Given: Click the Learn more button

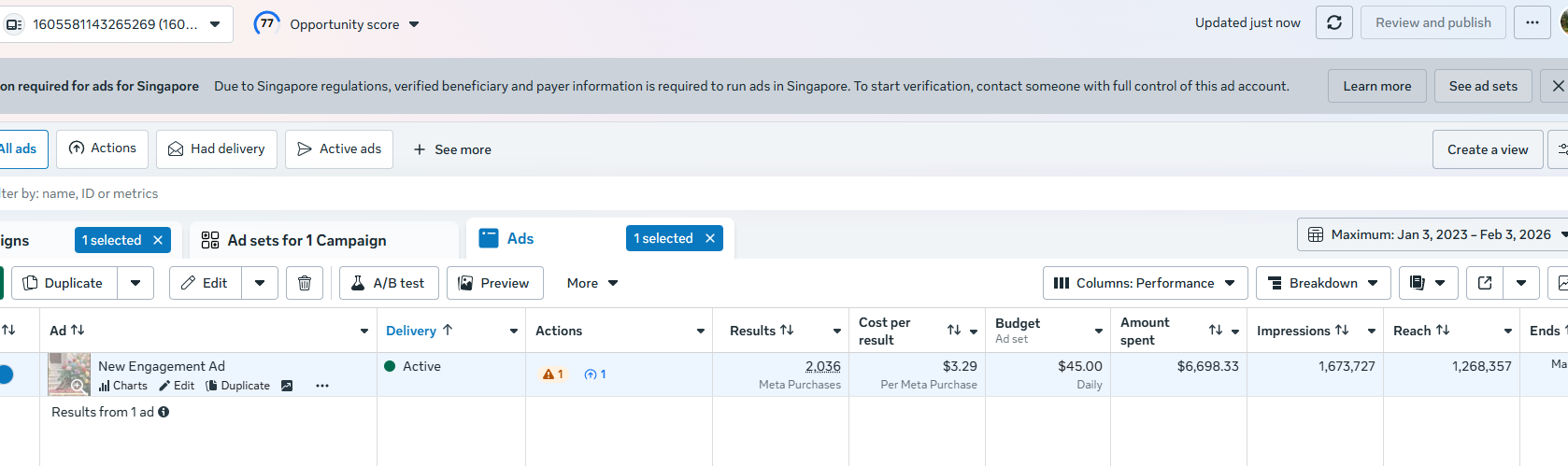Looking at the screenshot, I should click(1376, 86).
